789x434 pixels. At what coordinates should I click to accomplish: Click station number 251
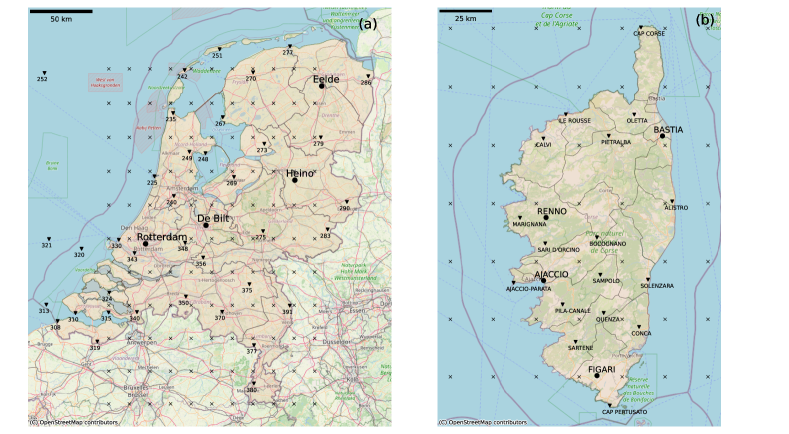(x=217, y=56)
